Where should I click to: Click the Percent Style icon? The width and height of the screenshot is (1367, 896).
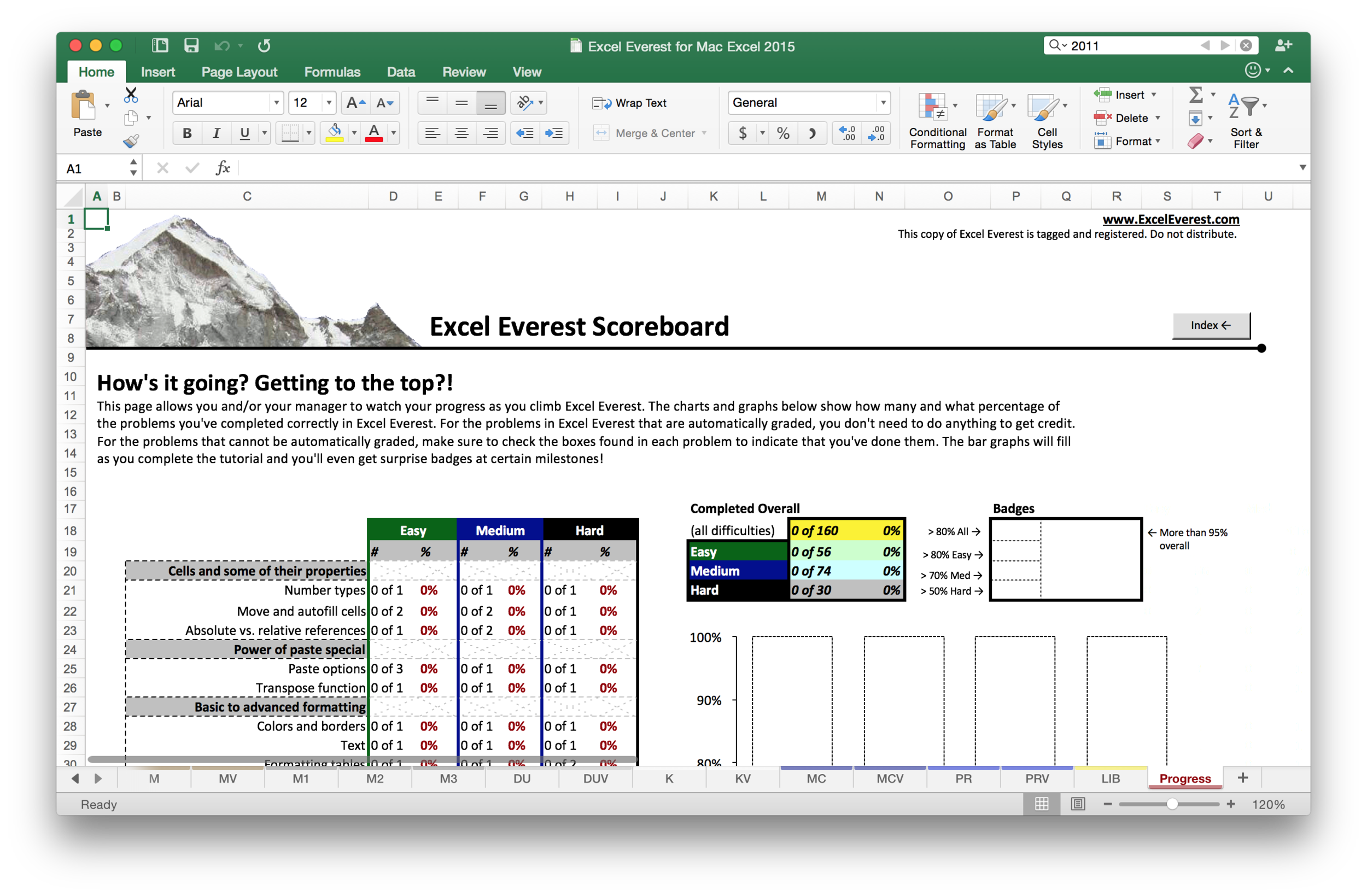click(x=783, y=133)
